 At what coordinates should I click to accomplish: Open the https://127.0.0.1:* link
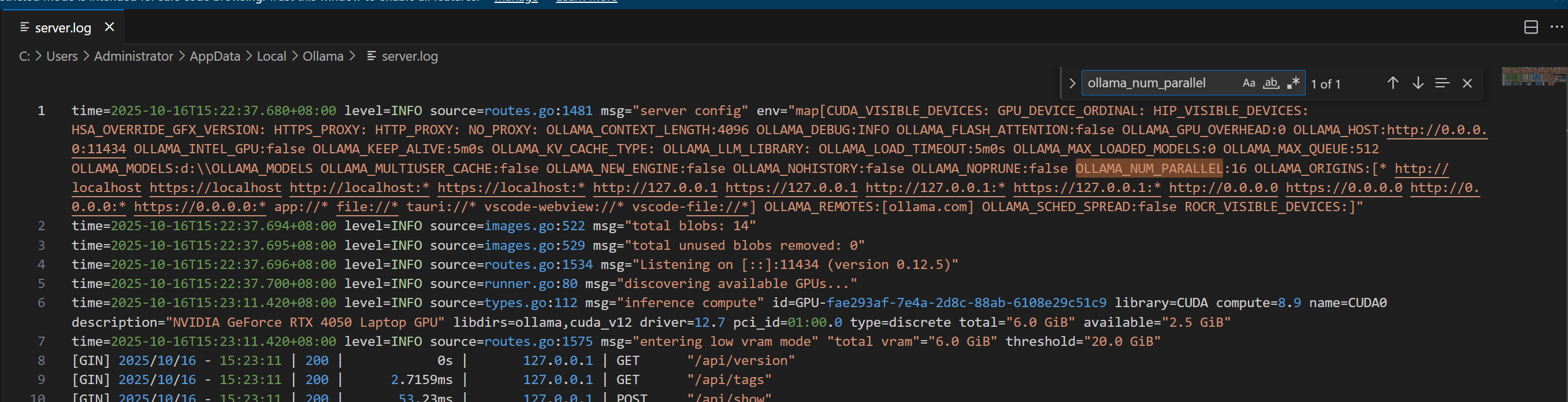[x=1087, y=187]
